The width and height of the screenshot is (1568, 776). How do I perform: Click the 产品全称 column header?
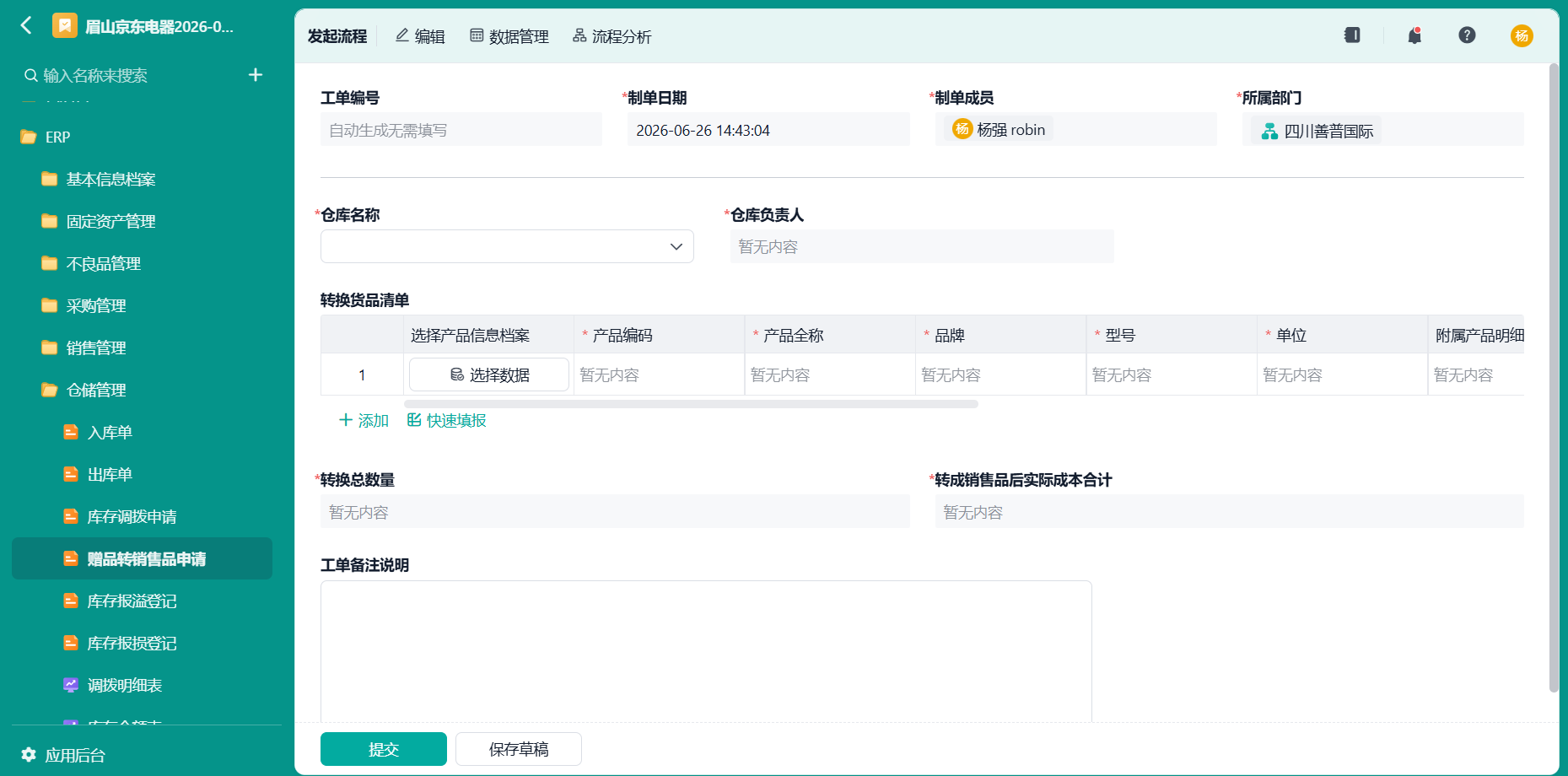831,335
